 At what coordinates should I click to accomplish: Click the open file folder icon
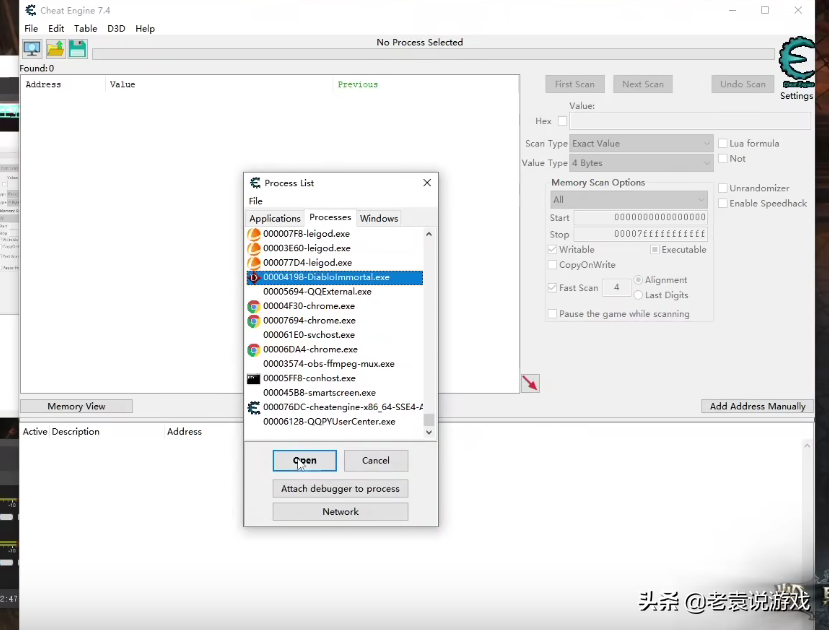[x=55, y=49]
